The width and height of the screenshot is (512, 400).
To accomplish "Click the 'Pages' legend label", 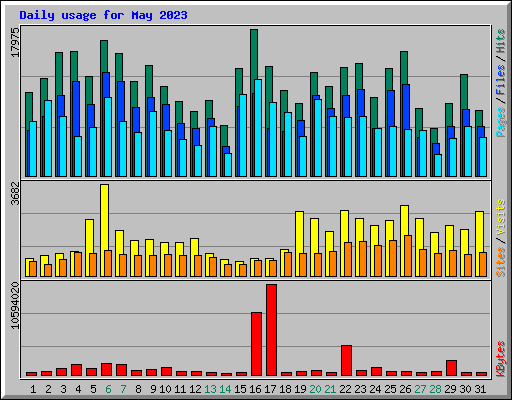I will click(501, 122).
